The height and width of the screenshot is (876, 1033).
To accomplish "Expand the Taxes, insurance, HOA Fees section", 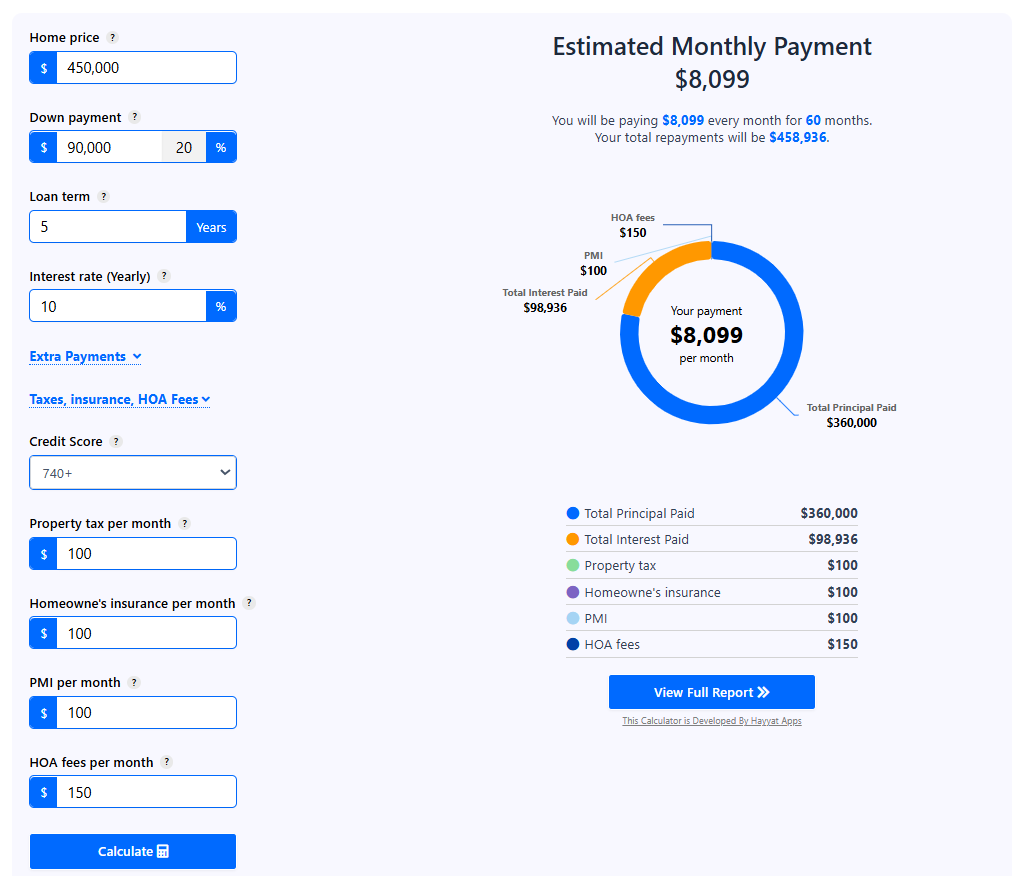I will pyautogui.click(x=119, y=399).
